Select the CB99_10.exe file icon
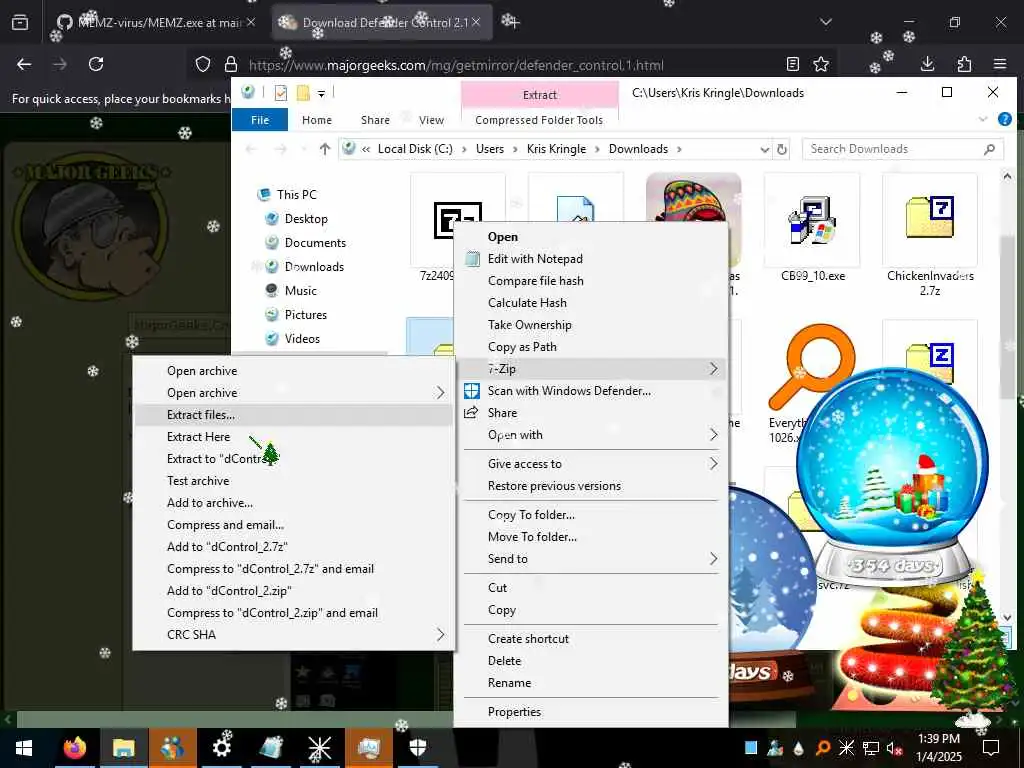The image size is (1024, 768). click(812, 220)
